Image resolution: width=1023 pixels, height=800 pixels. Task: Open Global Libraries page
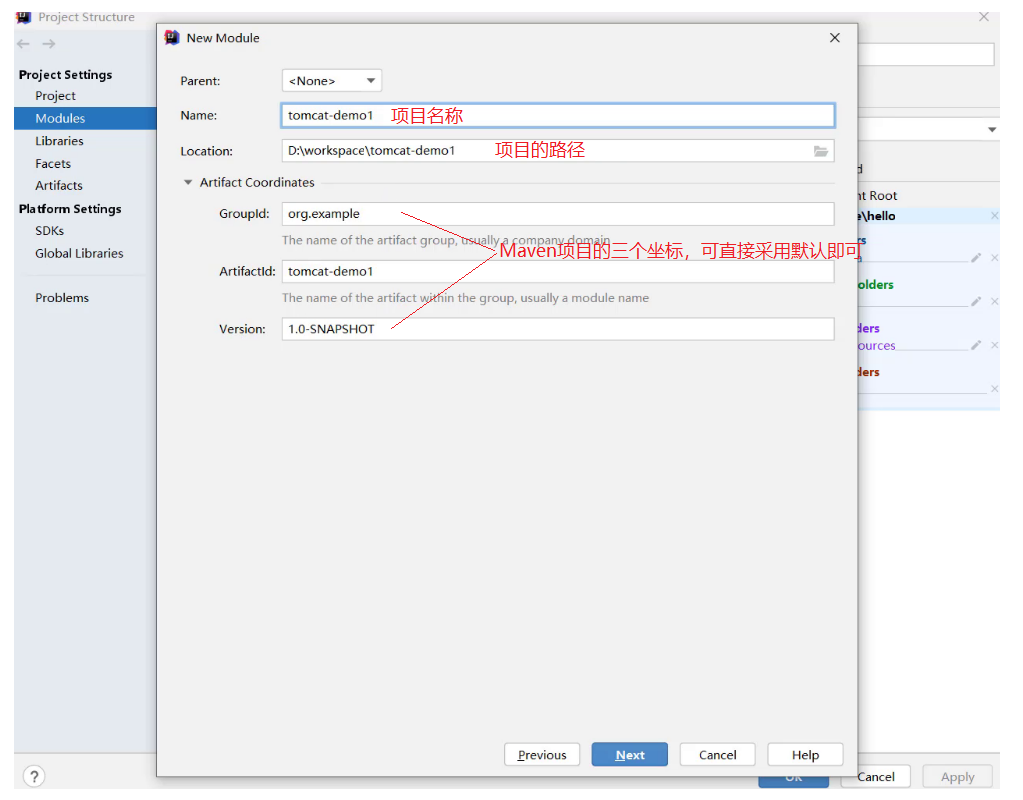(79, 253)
